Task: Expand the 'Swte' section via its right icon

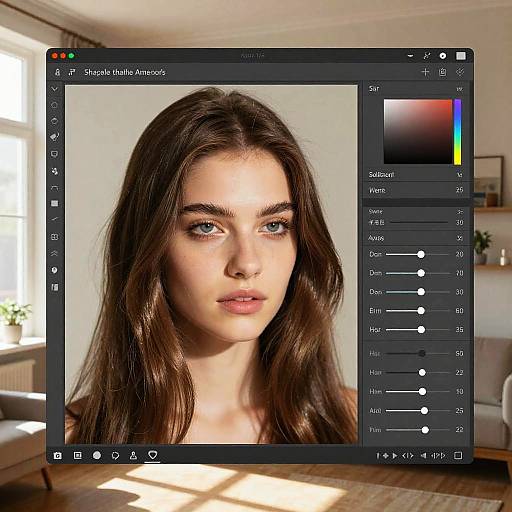Action: 460,212
